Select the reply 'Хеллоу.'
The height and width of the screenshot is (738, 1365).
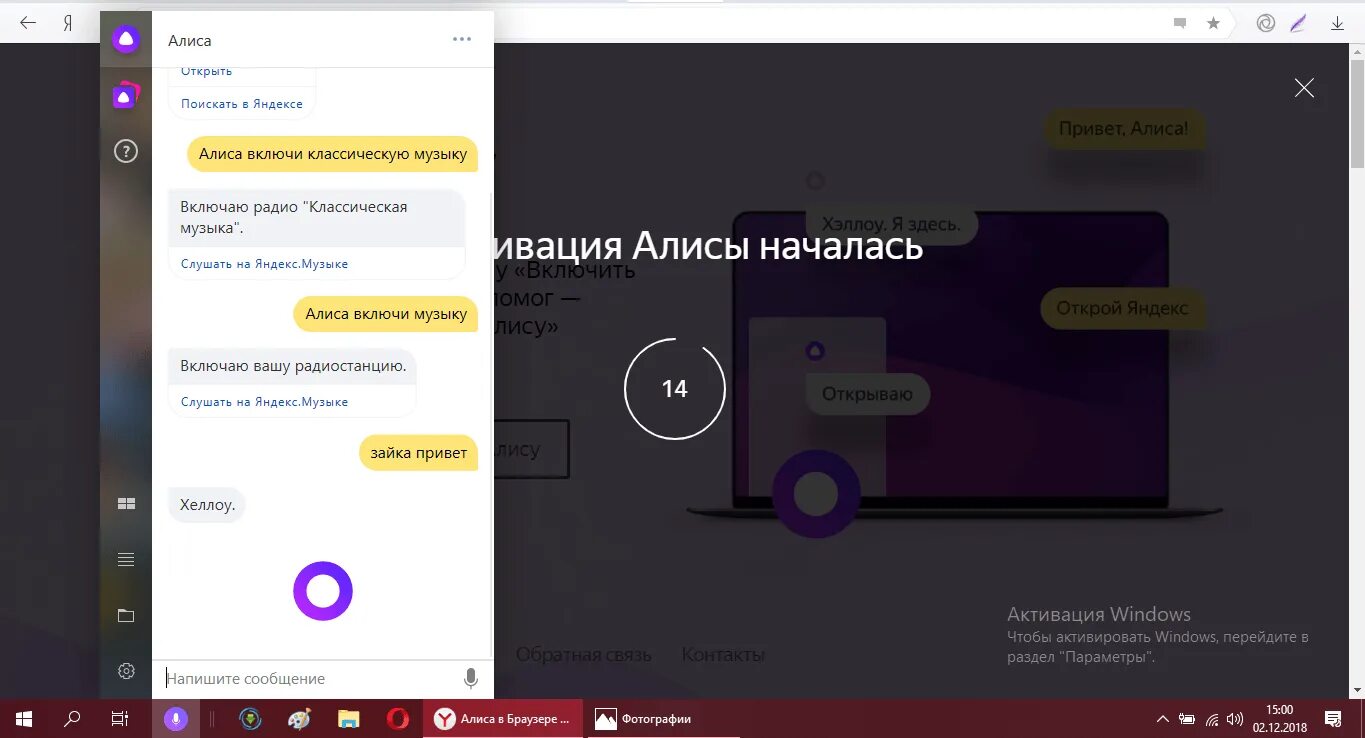207,505
